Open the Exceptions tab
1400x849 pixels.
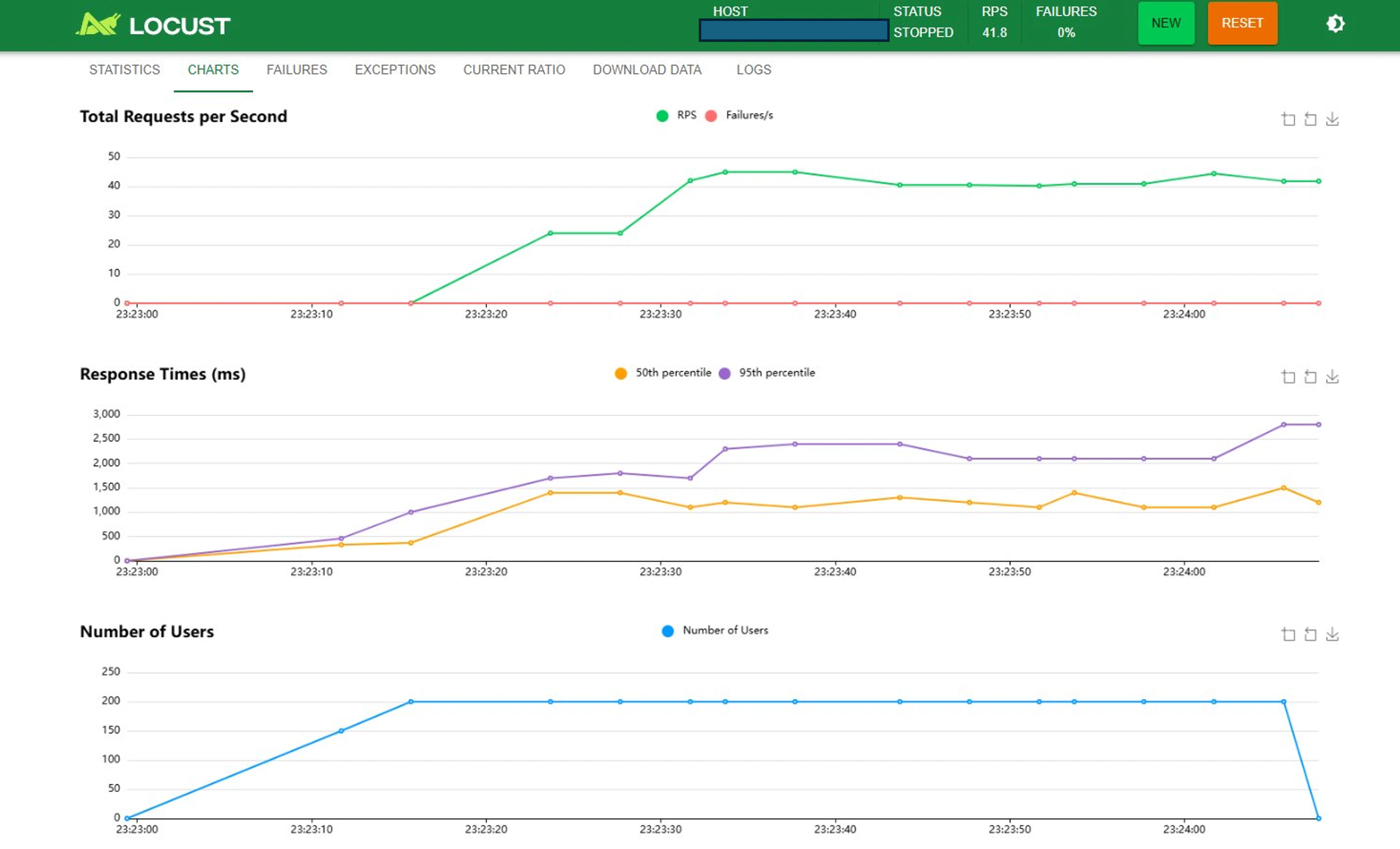(395, 69)
